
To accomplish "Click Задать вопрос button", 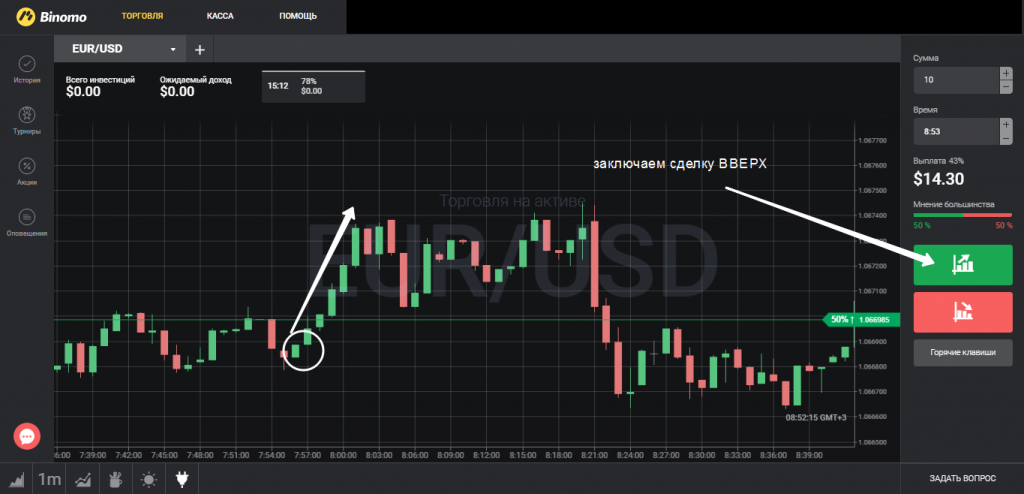I will click(x=963, y=479).
